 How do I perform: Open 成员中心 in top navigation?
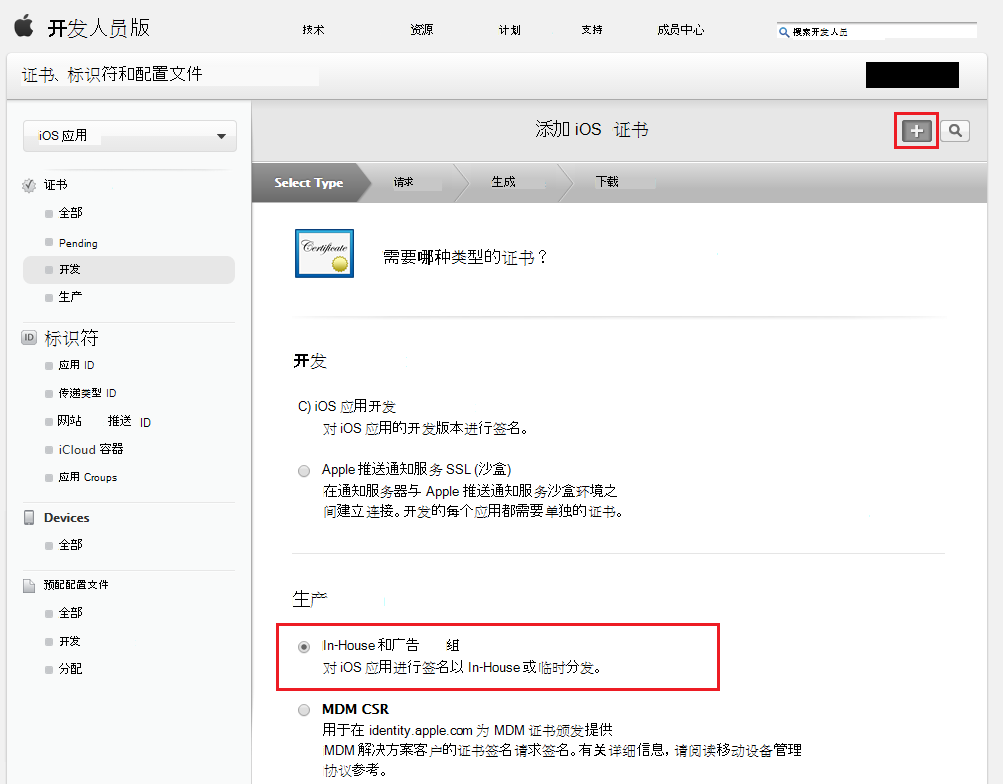pos(681,29)
